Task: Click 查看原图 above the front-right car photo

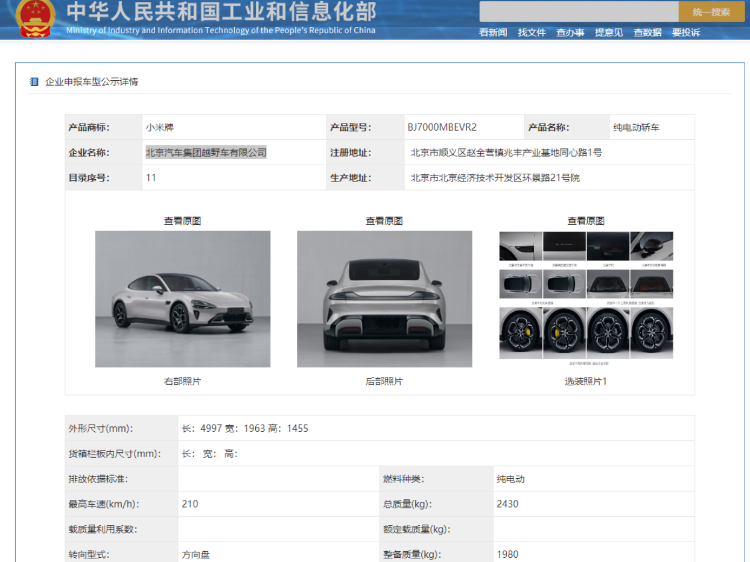Action: point(183,221)
